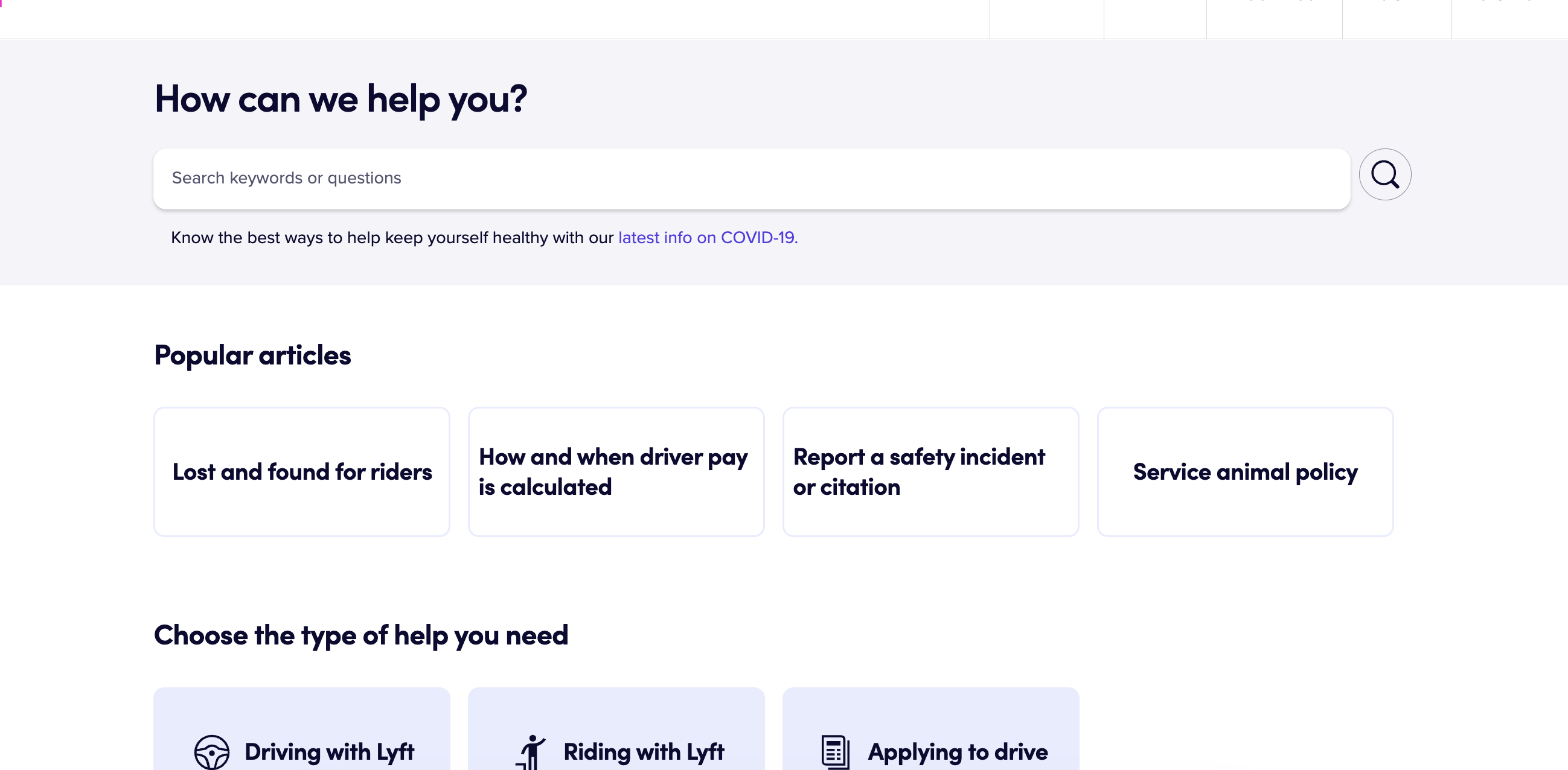
Task: Select the 'Applying to drive' help card
Action: tap(930, 729)
